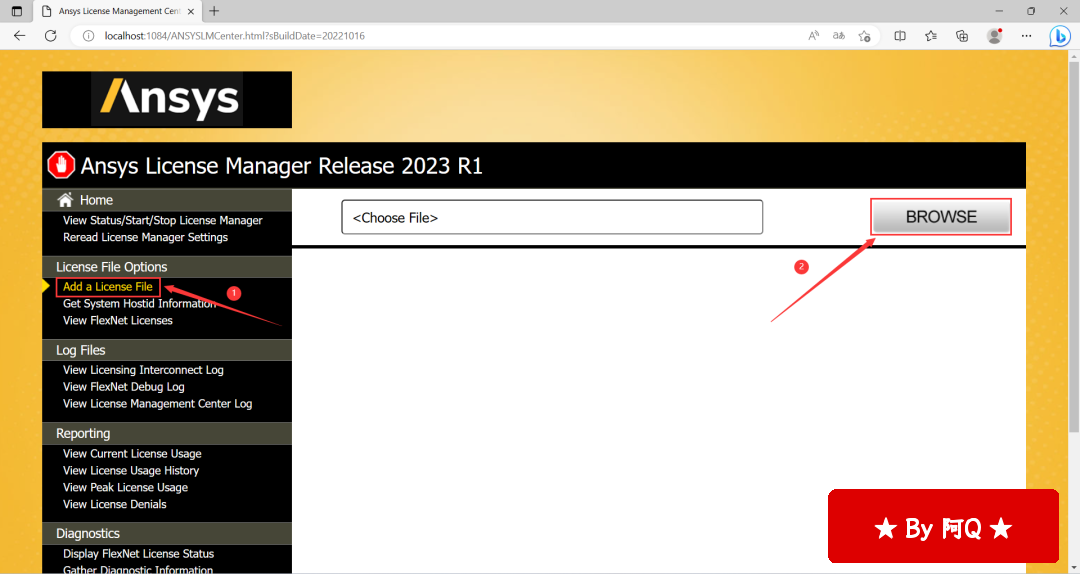Open the Favorites list icon
1080x574 pixels.
click(x=931, y=35)
